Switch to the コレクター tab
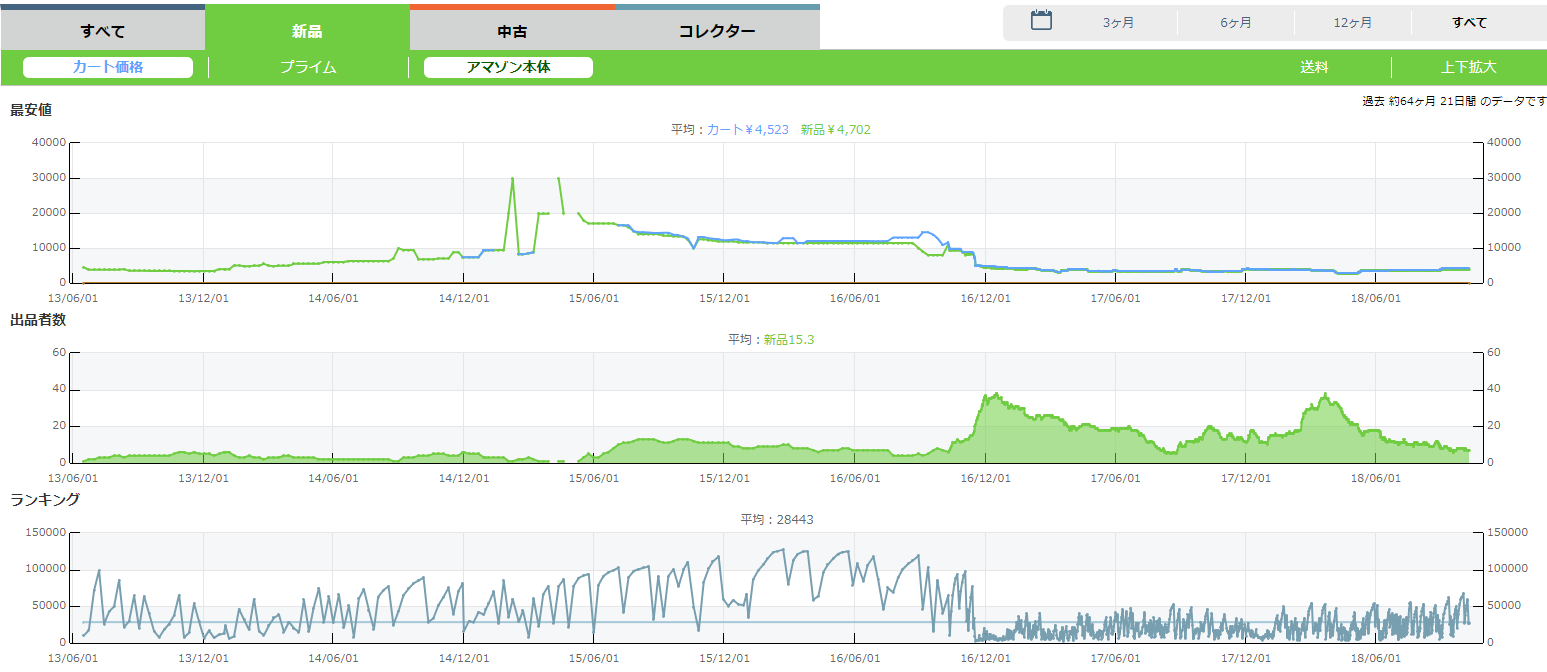This screenshot has height=672, width=1547. 717,30
